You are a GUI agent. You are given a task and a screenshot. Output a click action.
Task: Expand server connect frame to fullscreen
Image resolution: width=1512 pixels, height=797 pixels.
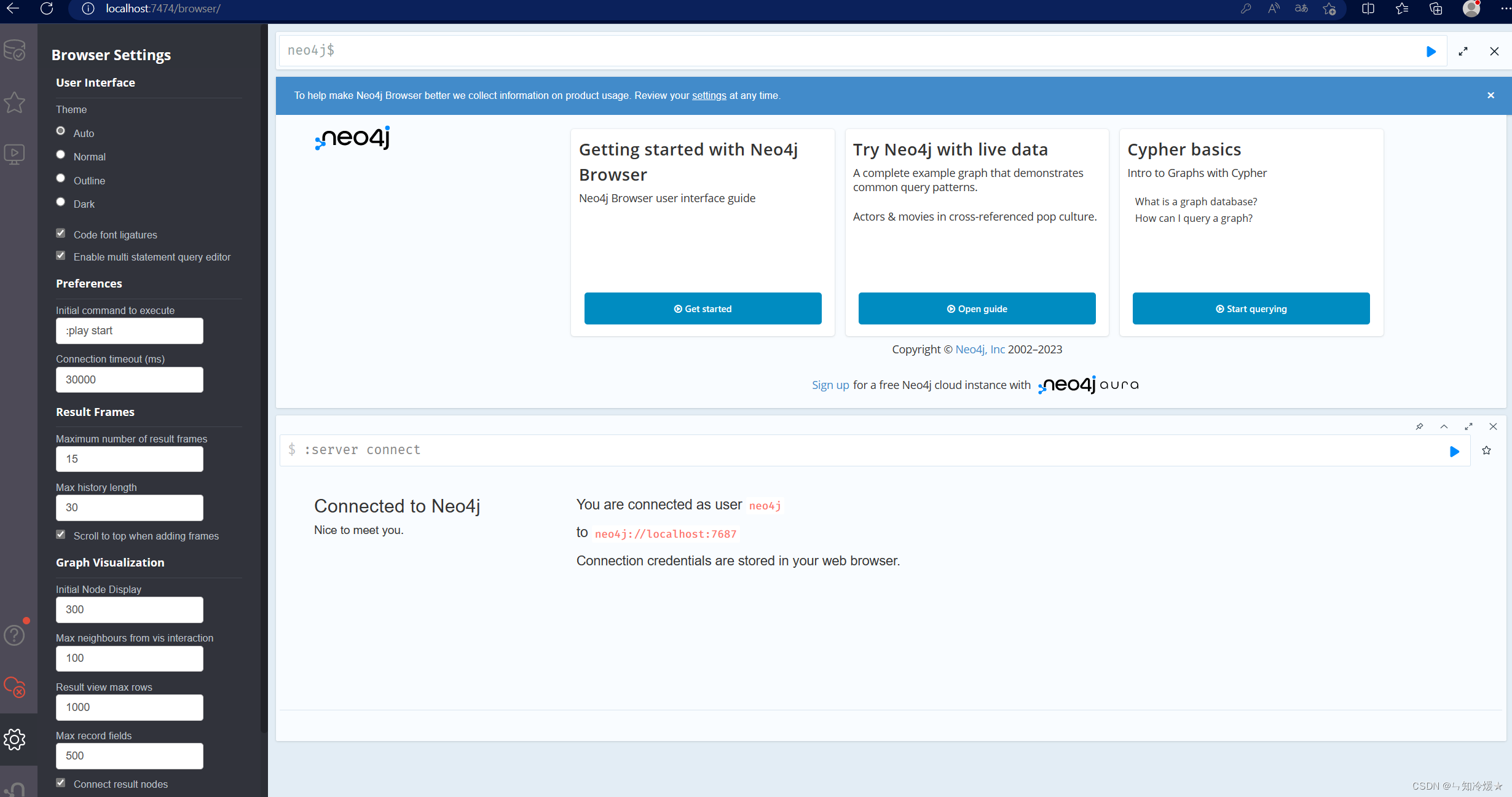click(x=1468, y=426)
